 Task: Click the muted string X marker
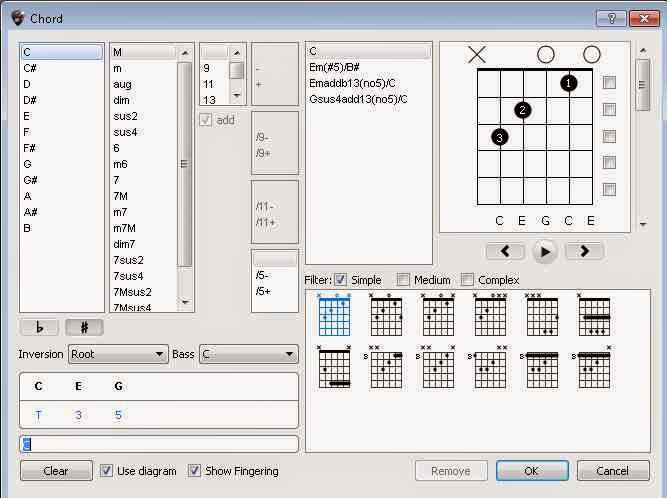[477, 55]
